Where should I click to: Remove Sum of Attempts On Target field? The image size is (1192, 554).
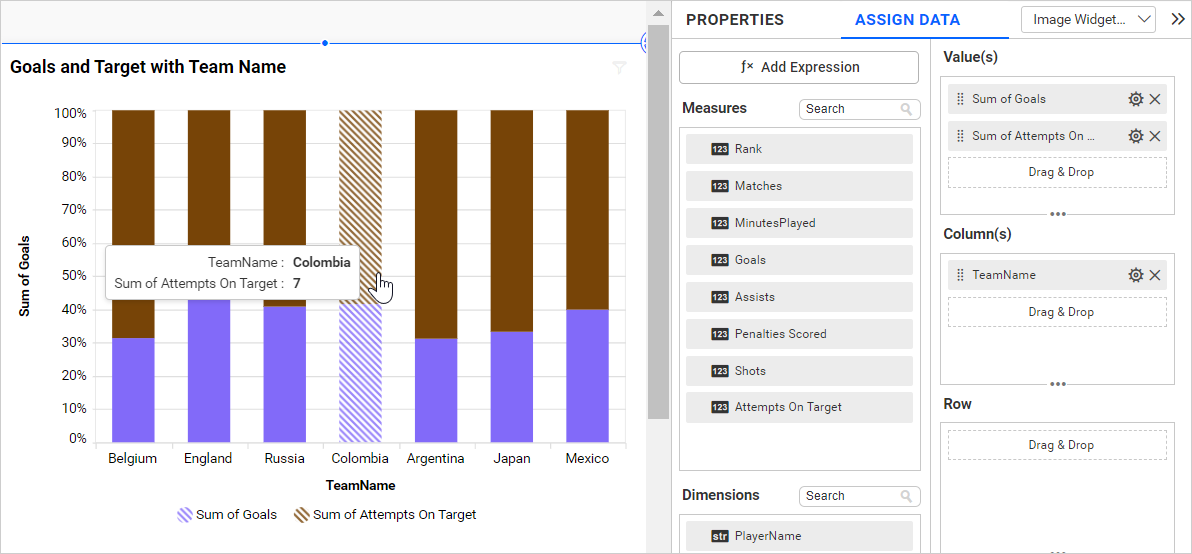(x=1155, y=136)
